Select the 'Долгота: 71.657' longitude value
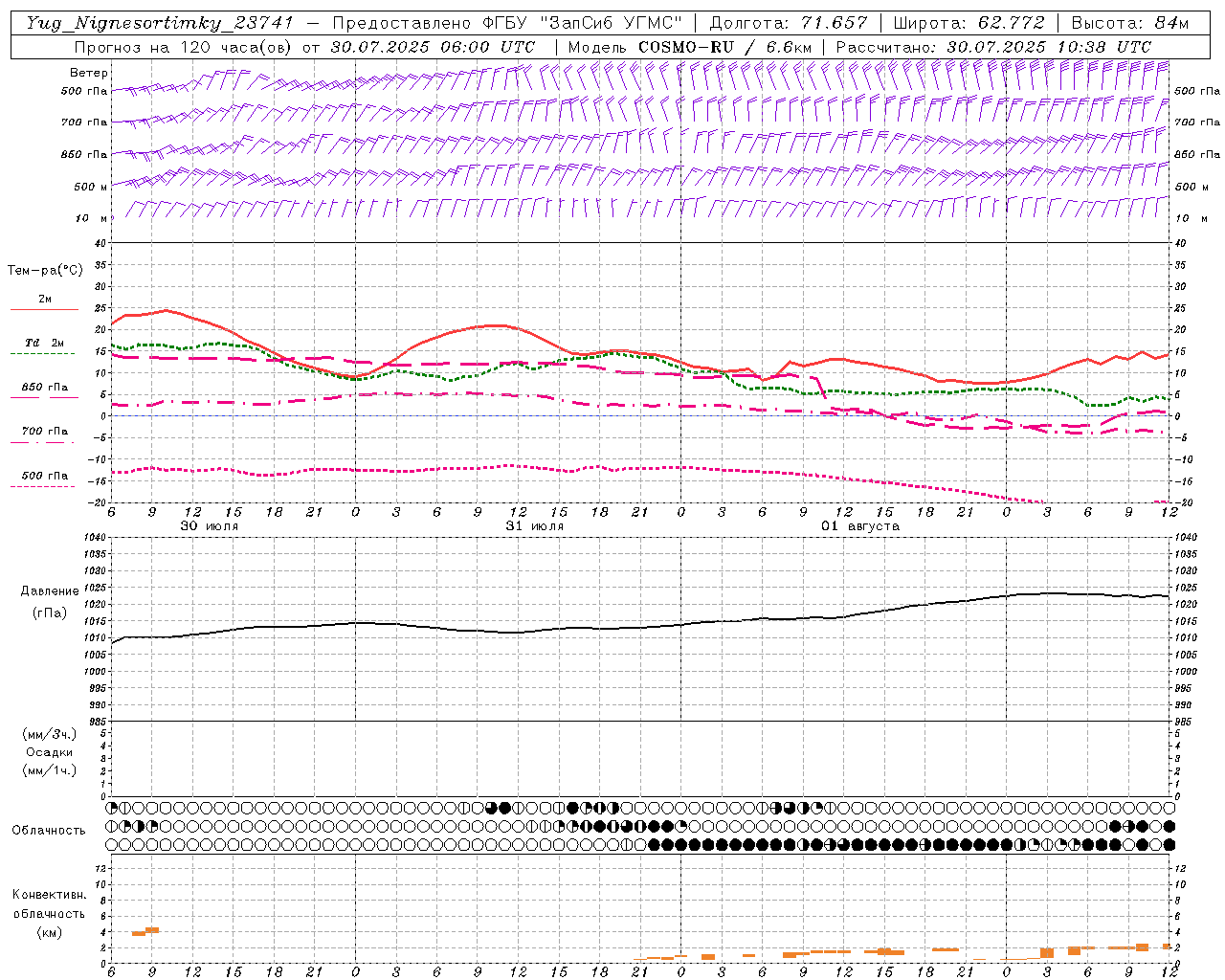This screenshot has width=1225, height=980. pyautogui.click(x=789, y=23)
